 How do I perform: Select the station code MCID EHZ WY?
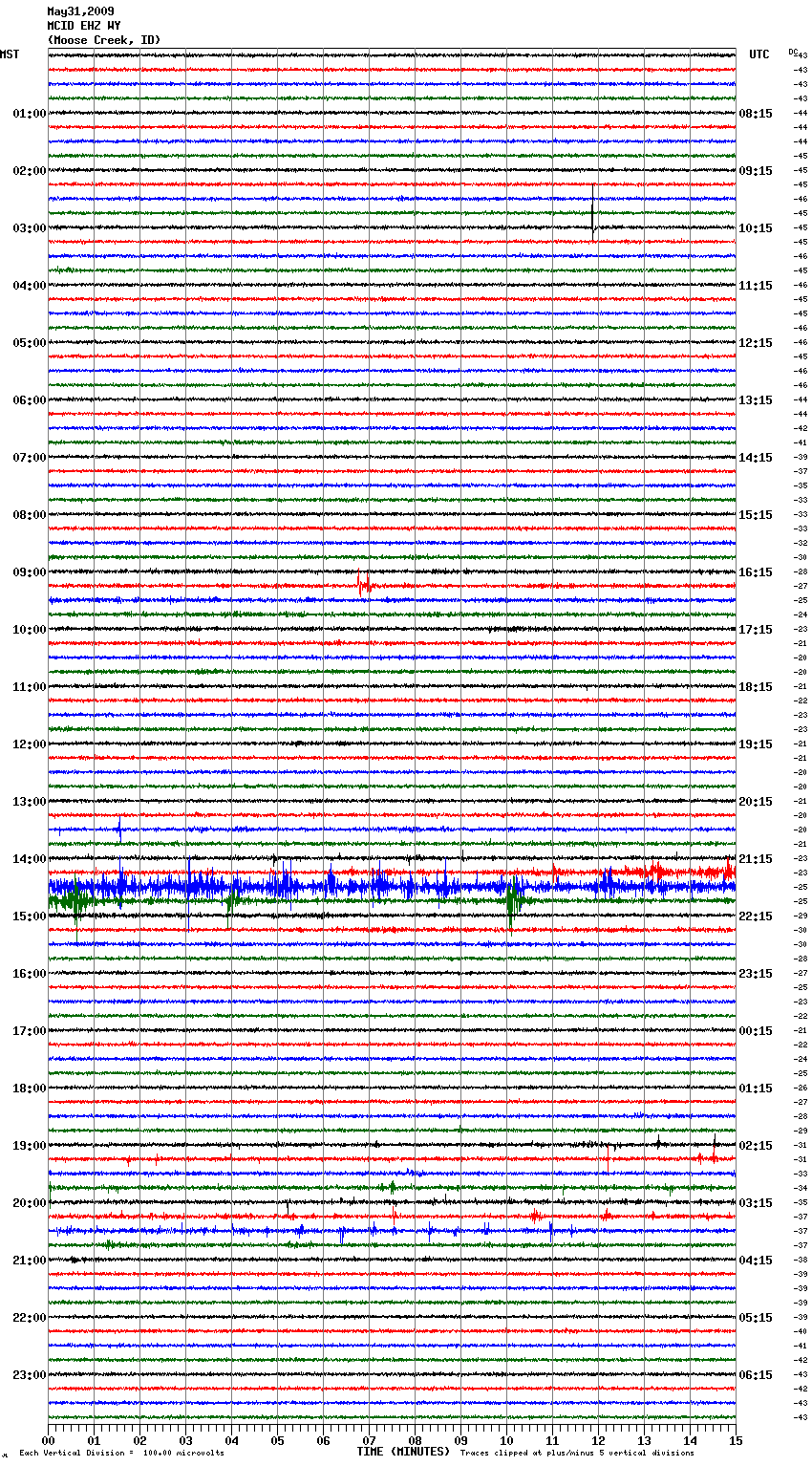tap(84, 26)
